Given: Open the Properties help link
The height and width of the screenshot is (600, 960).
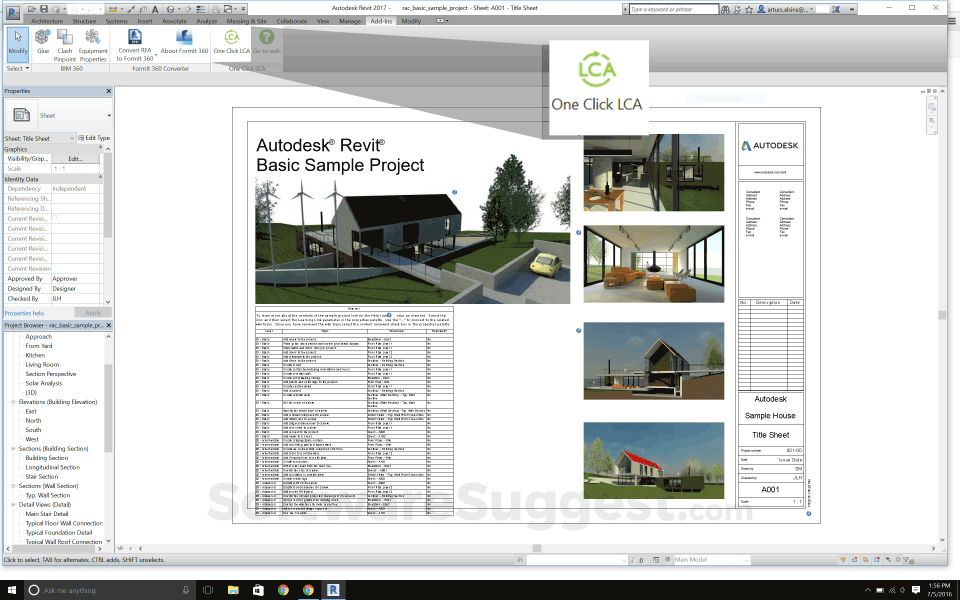Looking at the screenshot, I should [24, 313].
